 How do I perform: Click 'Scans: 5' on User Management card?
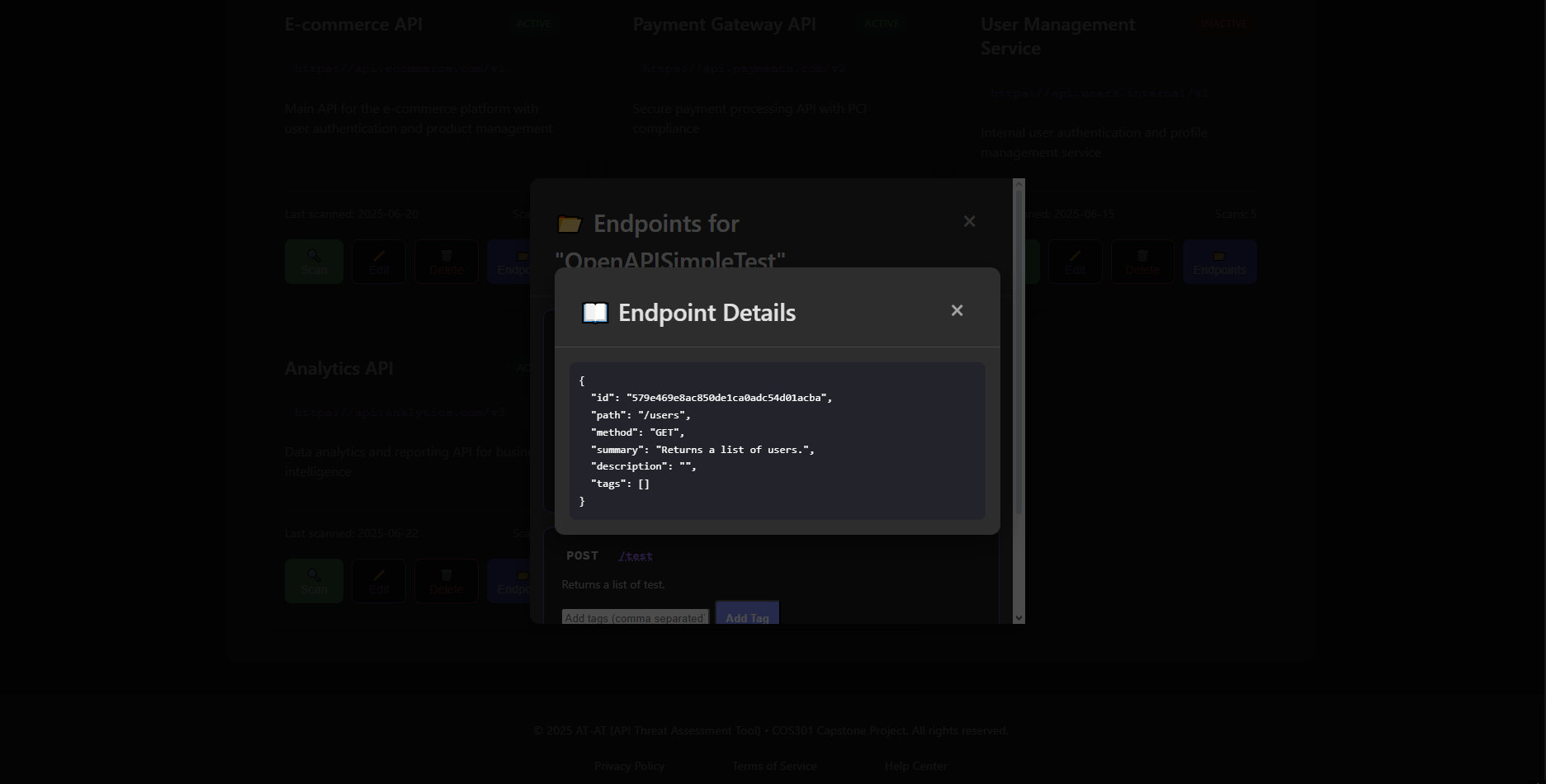click(x=1236, y=214)
